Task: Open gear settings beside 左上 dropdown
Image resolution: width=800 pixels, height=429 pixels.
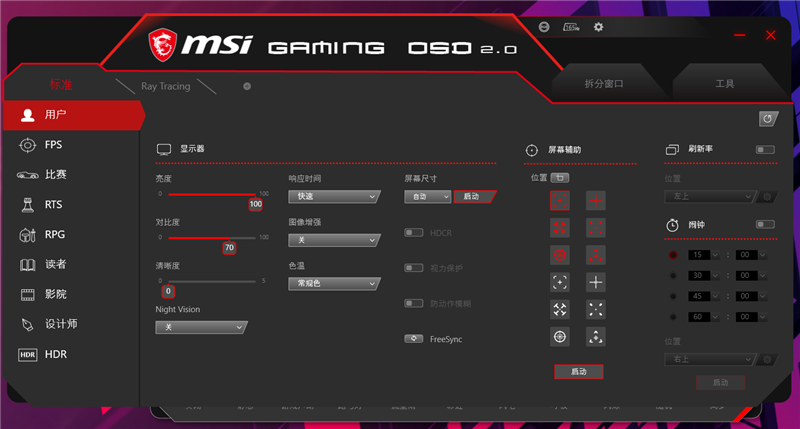Action: (767, 197)
